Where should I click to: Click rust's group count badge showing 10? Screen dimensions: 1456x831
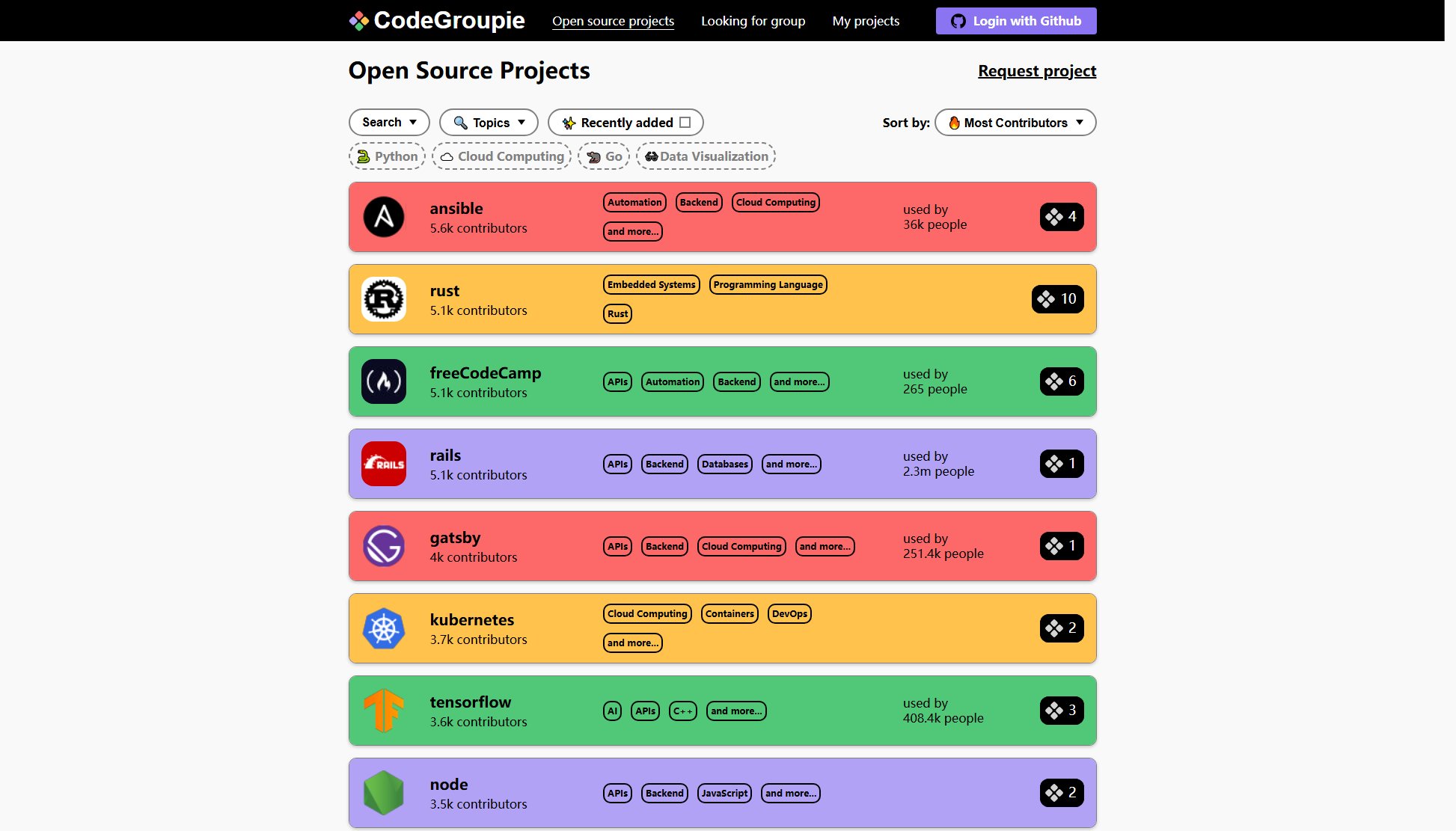point(1057,299)
